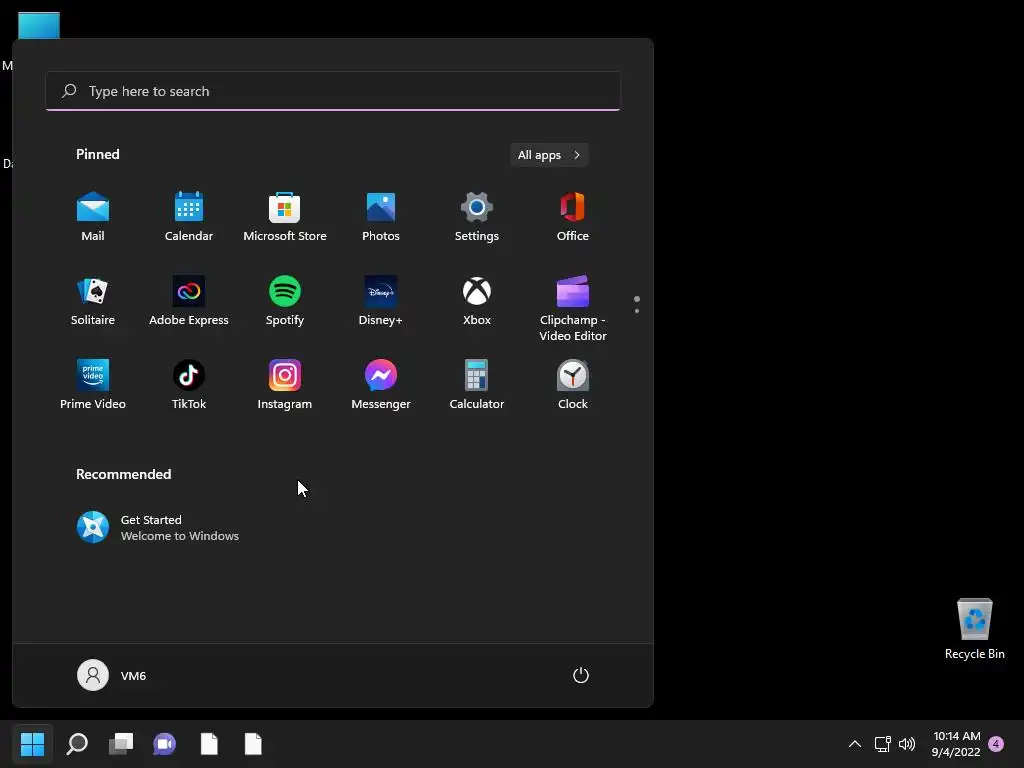Launch TikTok

coord(189,385)
